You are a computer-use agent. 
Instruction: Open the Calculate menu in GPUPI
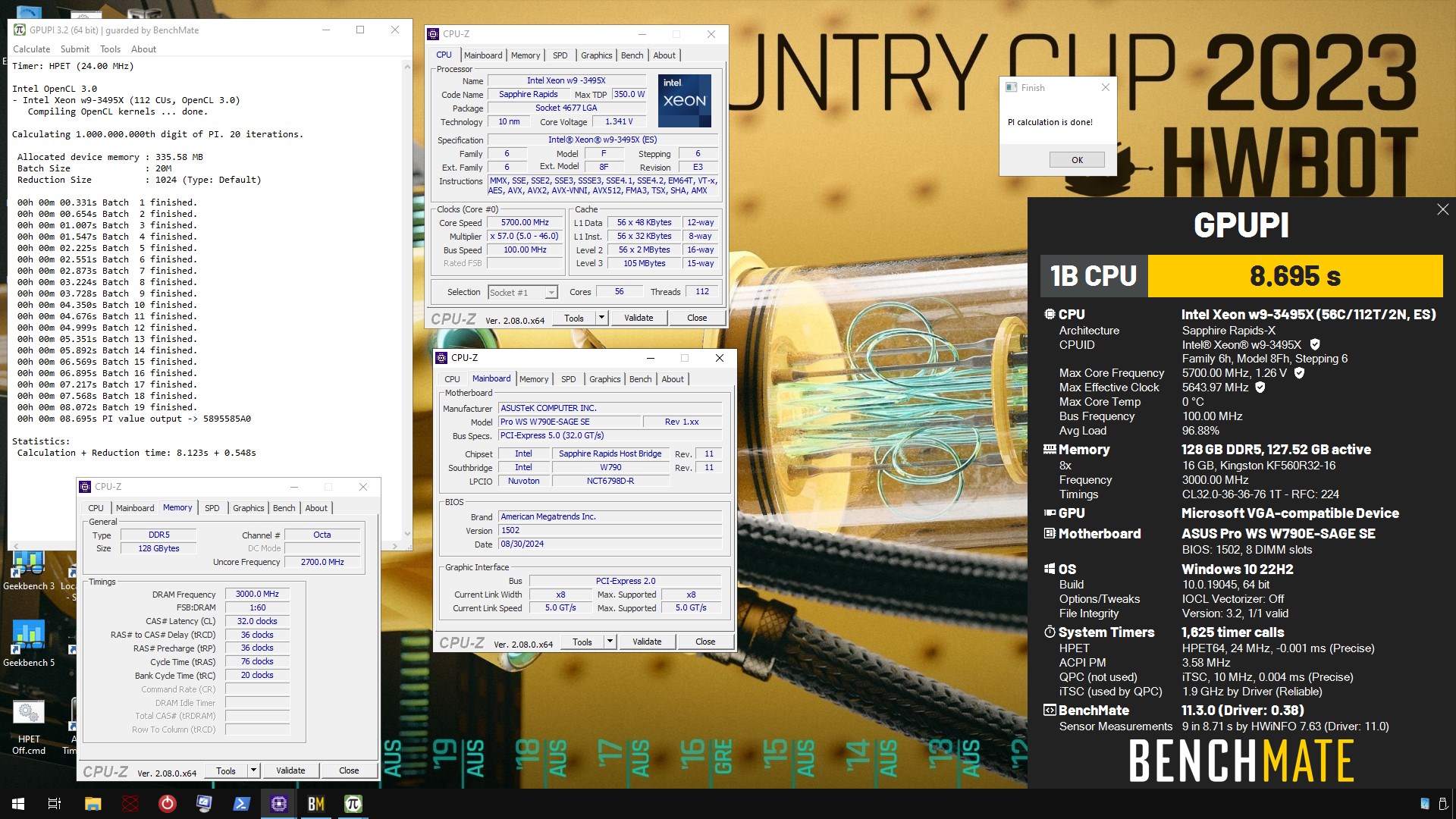[32, 49]
